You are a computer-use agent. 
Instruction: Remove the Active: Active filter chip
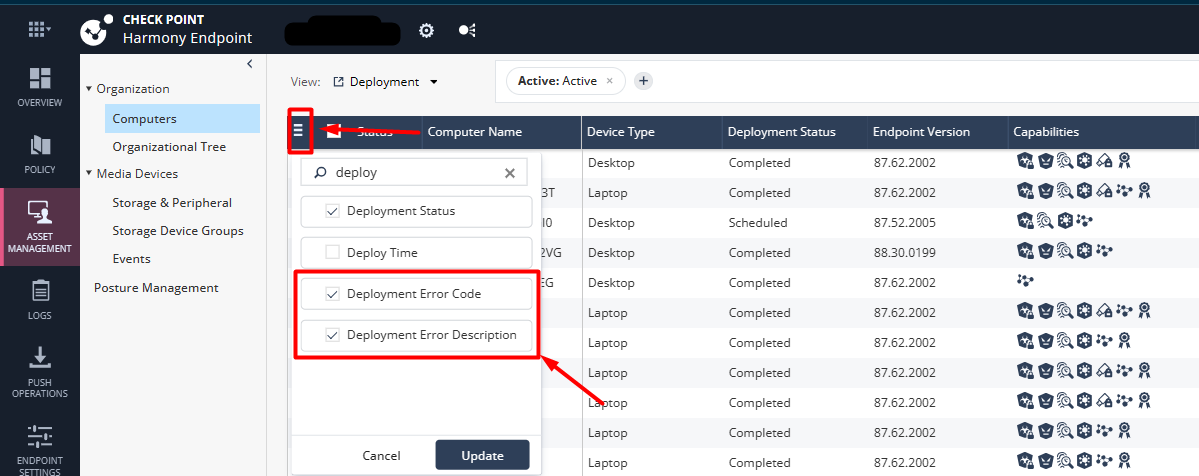pyautogui.click(x=609, y=80)
